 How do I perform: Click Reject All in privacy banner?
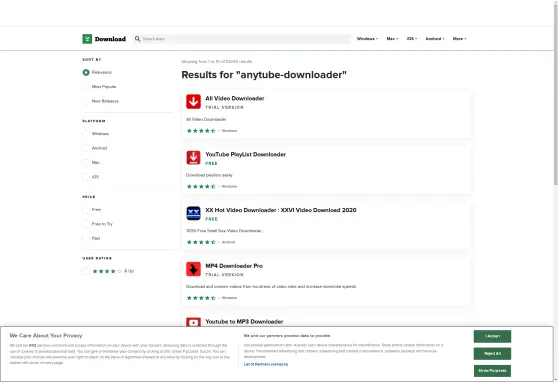click(x=492, y=354)
